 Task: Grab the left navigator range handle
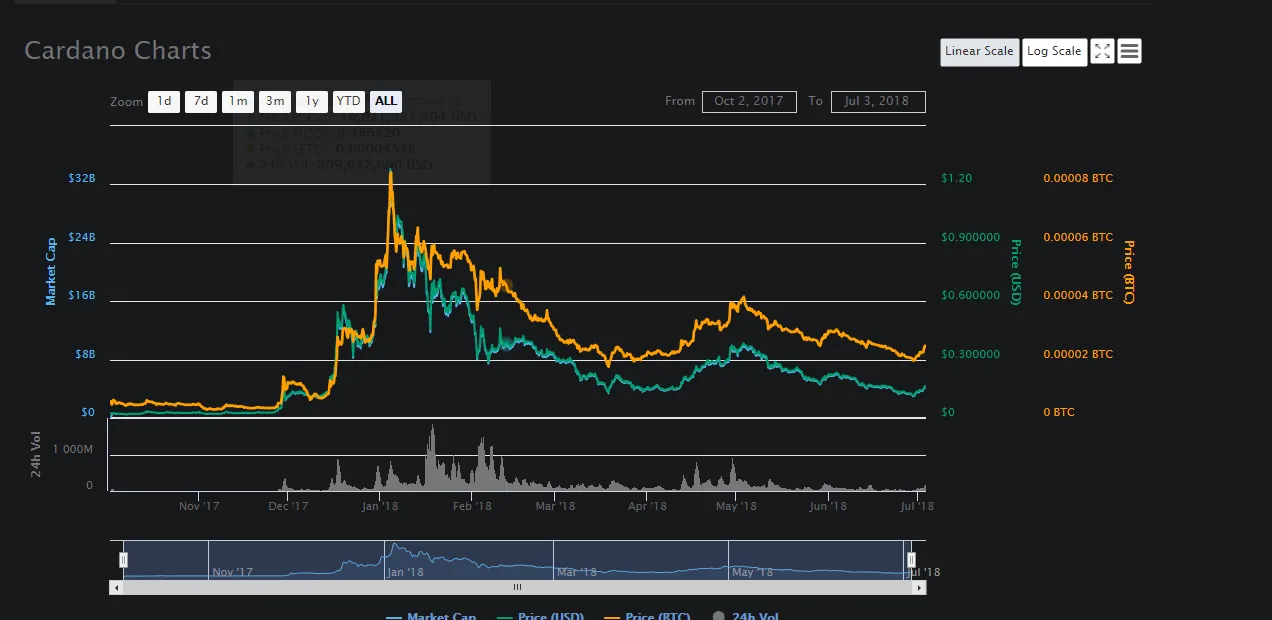[124, 560]
